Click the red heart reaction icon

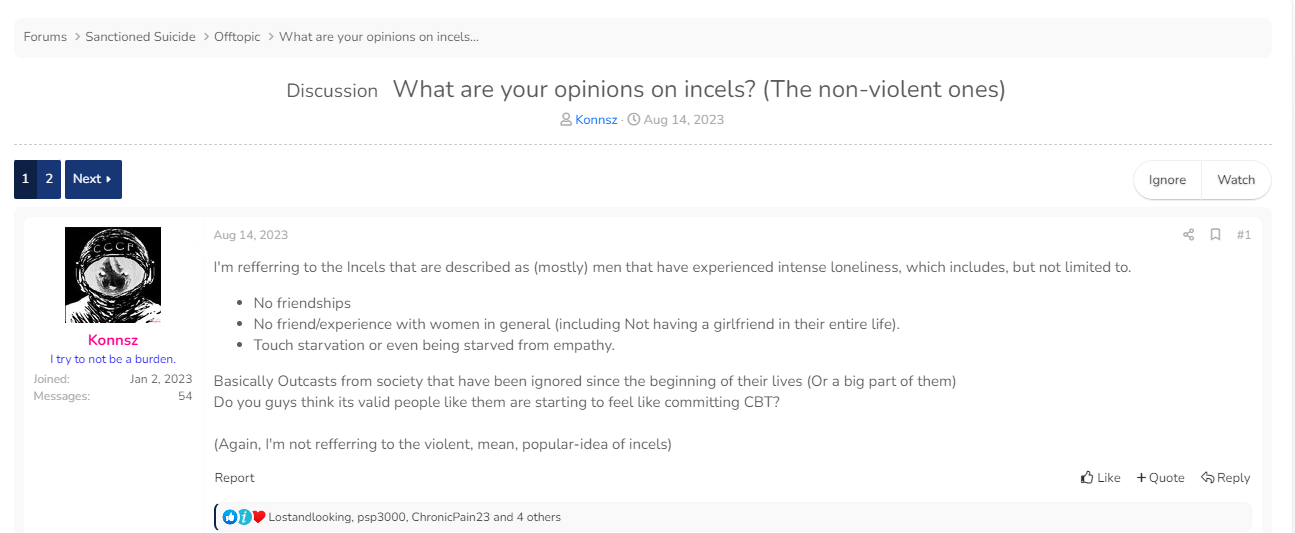click(259, 517)
